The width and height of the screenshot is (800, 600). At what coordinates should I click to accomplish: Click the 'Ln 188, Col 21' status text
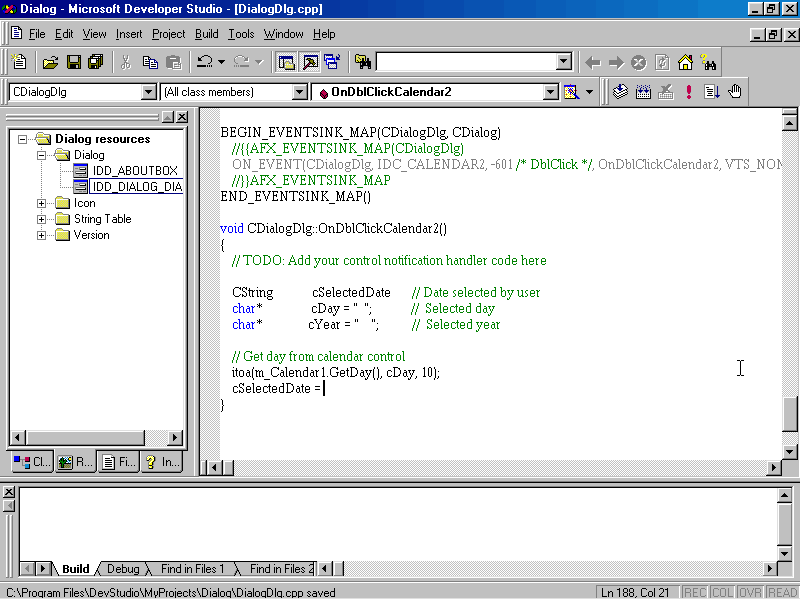click(635, 592)
